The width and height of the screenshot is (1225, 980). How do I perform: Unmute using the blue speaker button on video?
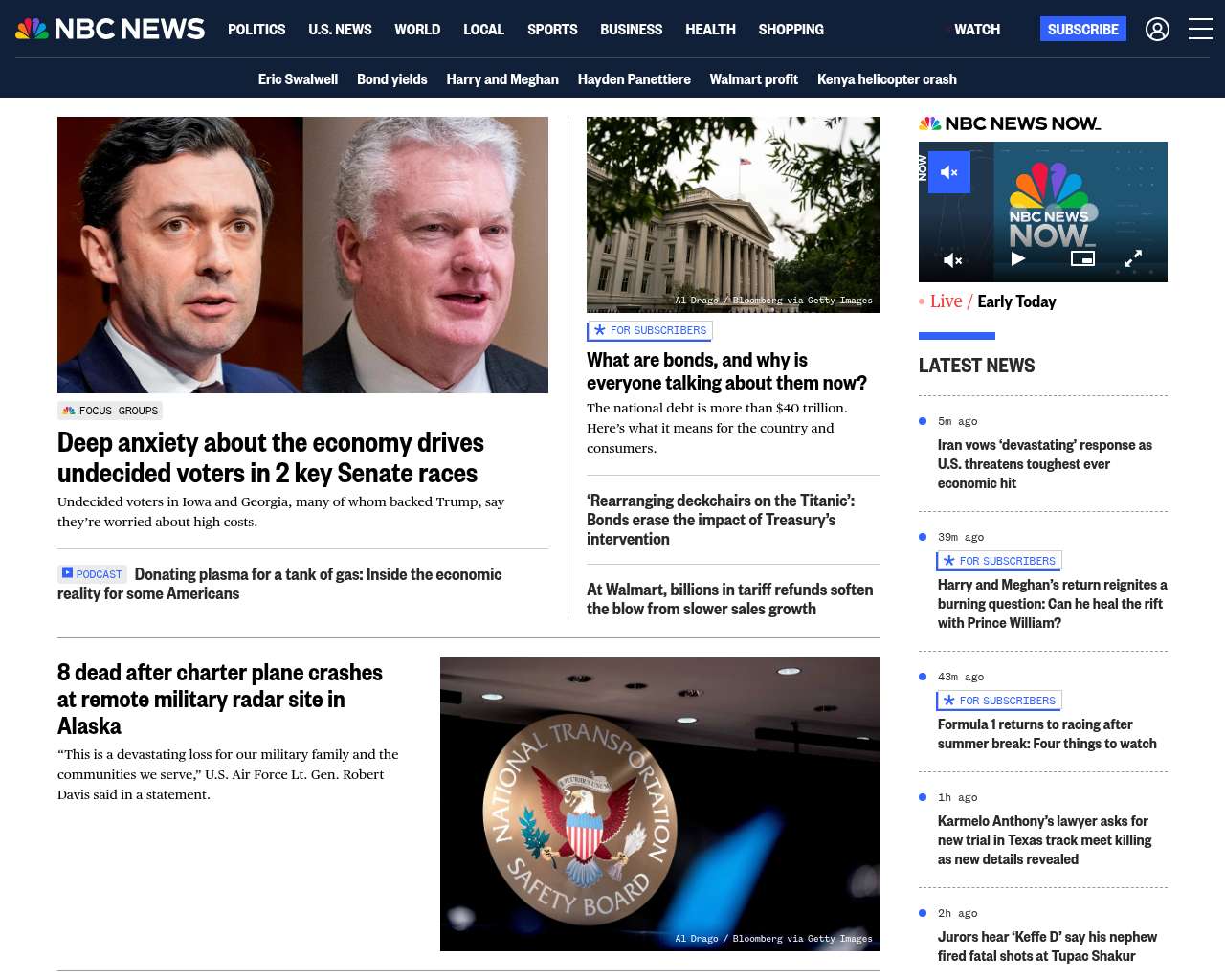point(949,172)
